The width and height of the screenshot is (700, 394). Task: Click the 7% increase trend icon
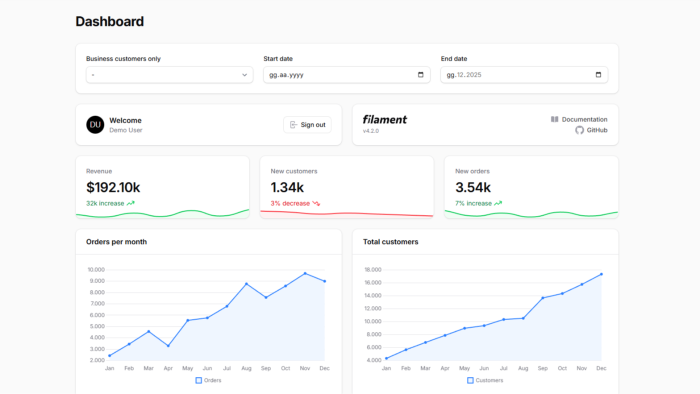[498, 203]
